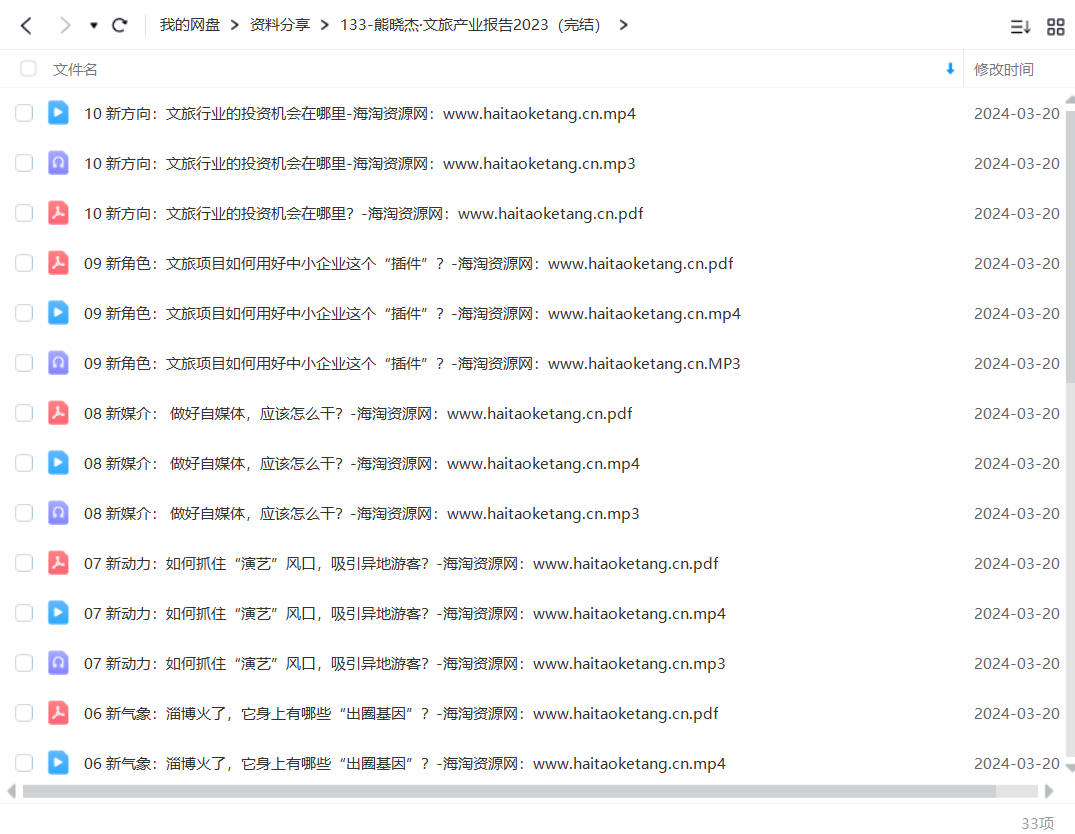The image size is (1075, 834).
Task: Click the horizontal scrollbar thumb
Action: 509,791
